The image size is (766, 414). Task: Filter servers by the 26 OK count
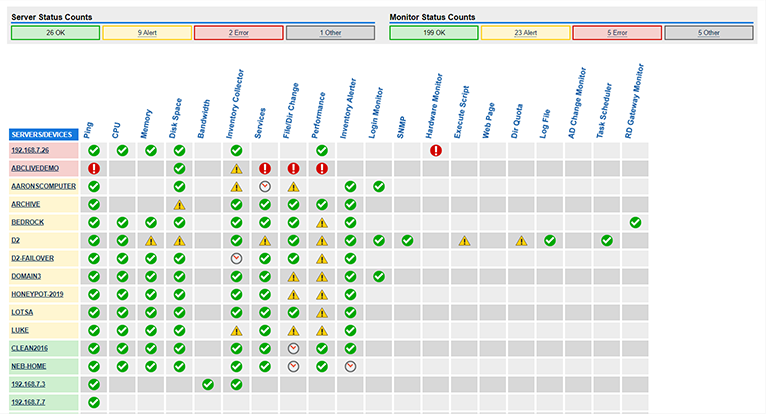tap(56, 33)
